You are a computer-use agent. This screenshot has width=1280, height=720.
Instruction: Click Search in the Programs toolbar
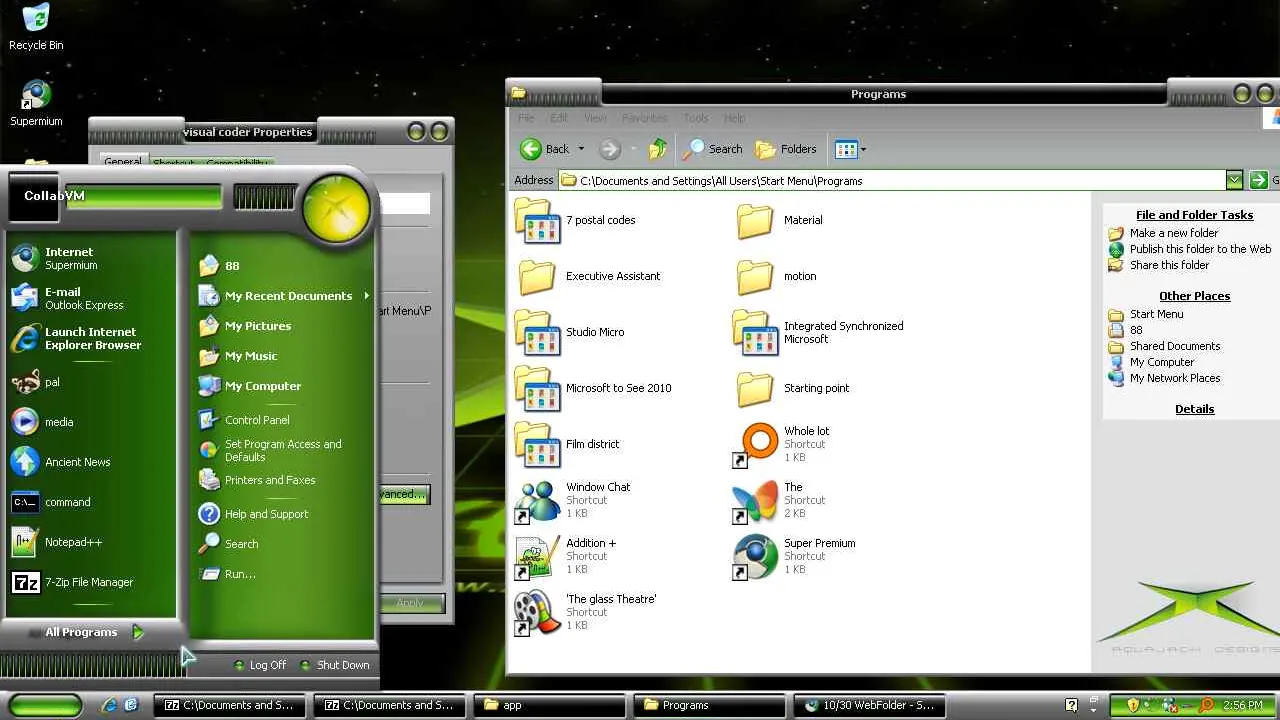[713, 149]
